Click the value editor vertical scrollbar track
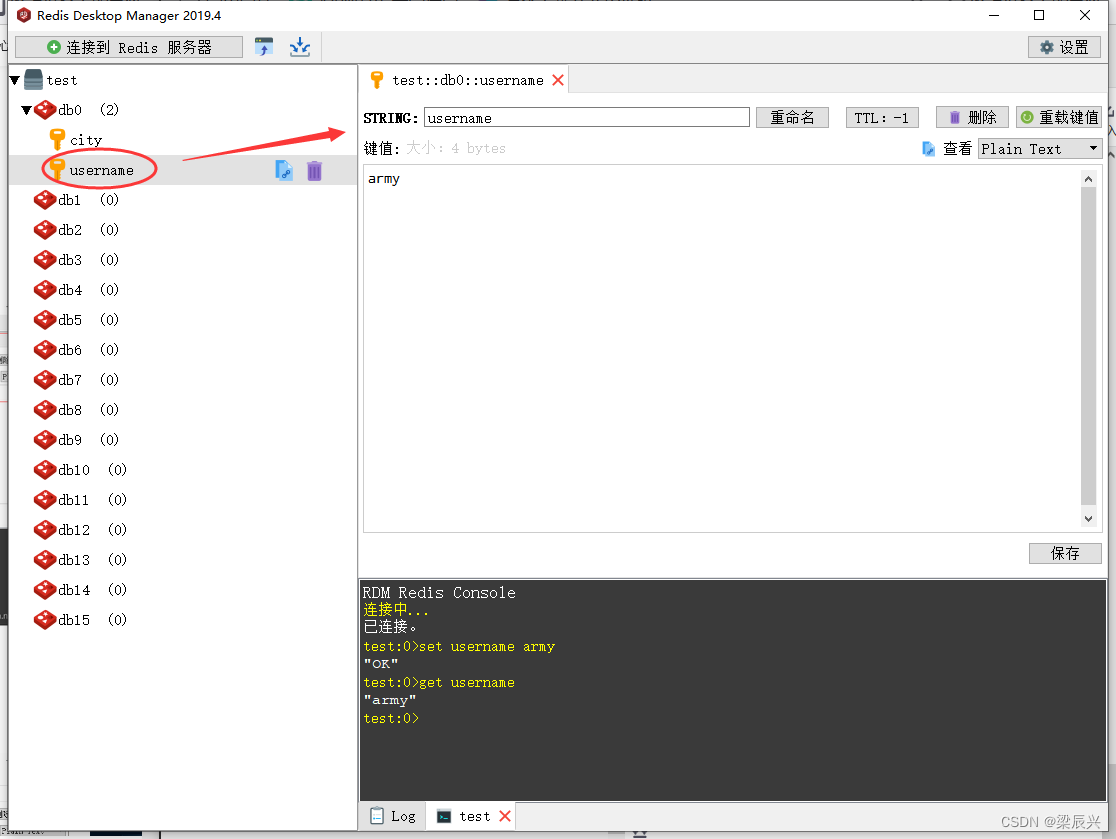The image size is (1116, 839). tap(1088, 349)
